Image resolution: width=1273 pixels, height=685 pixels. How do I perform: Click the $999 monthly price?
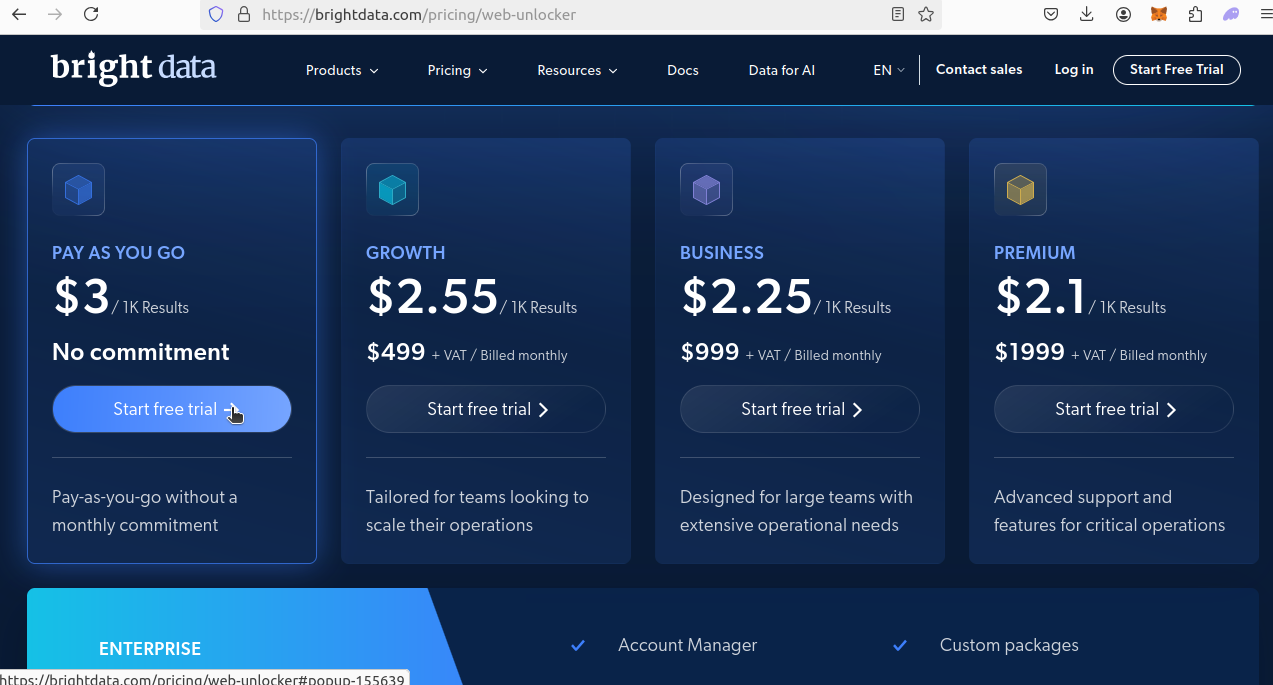tap(710, 352)
